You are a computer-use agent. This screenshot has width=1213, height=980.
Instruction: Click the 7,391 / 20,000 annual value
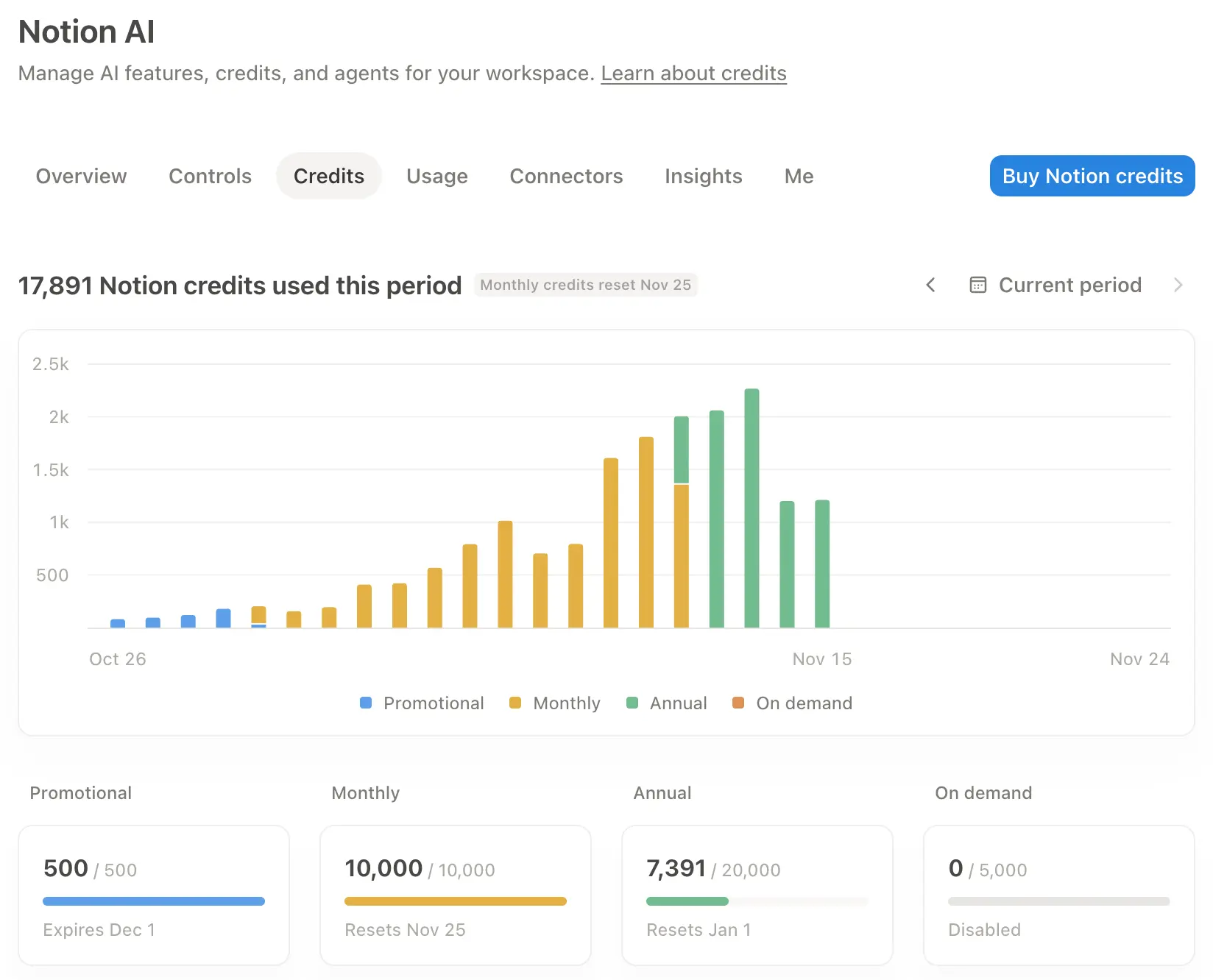pos(712,869)
